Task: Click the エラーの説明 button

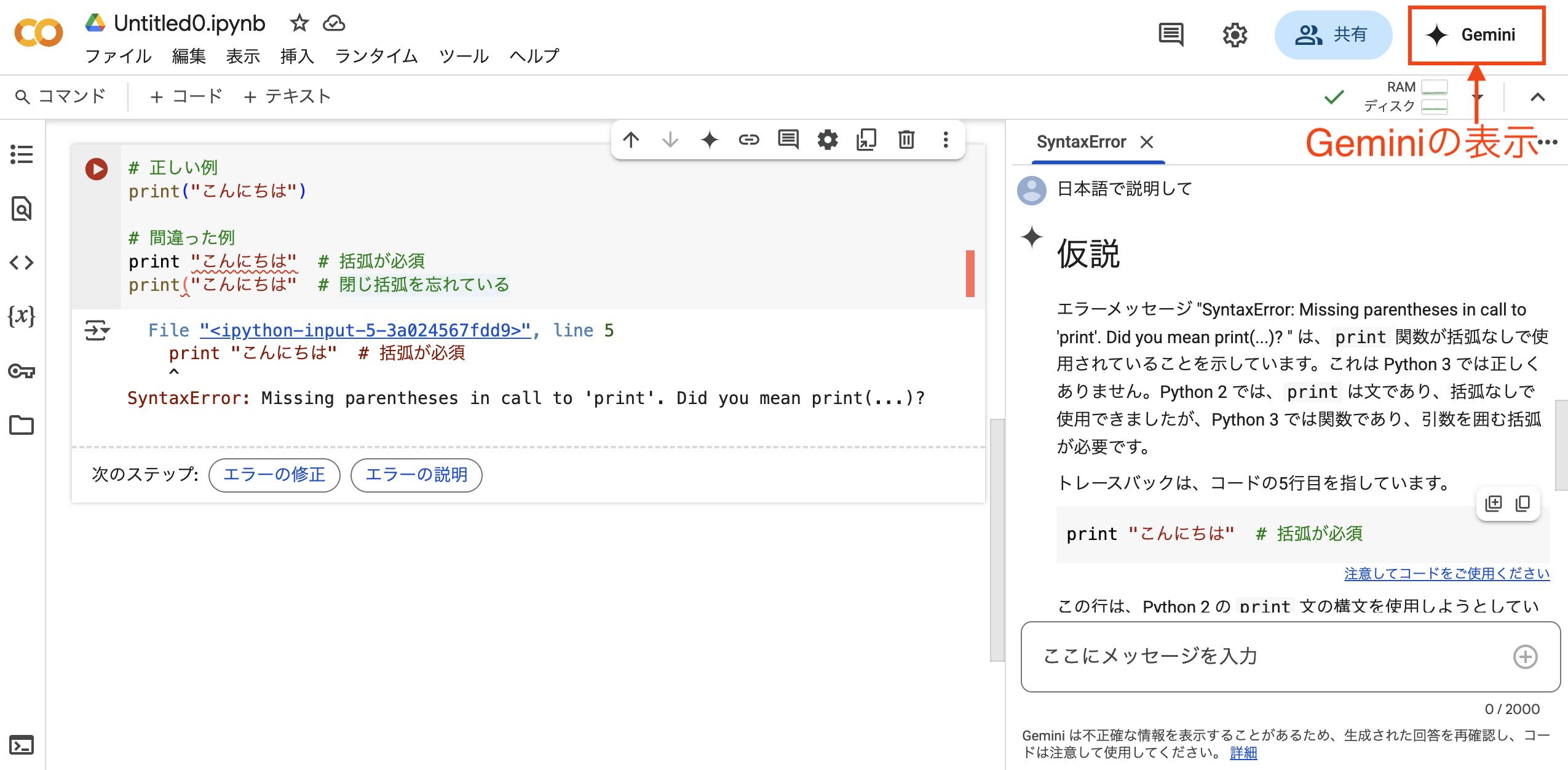Action: tap(416, 475)
